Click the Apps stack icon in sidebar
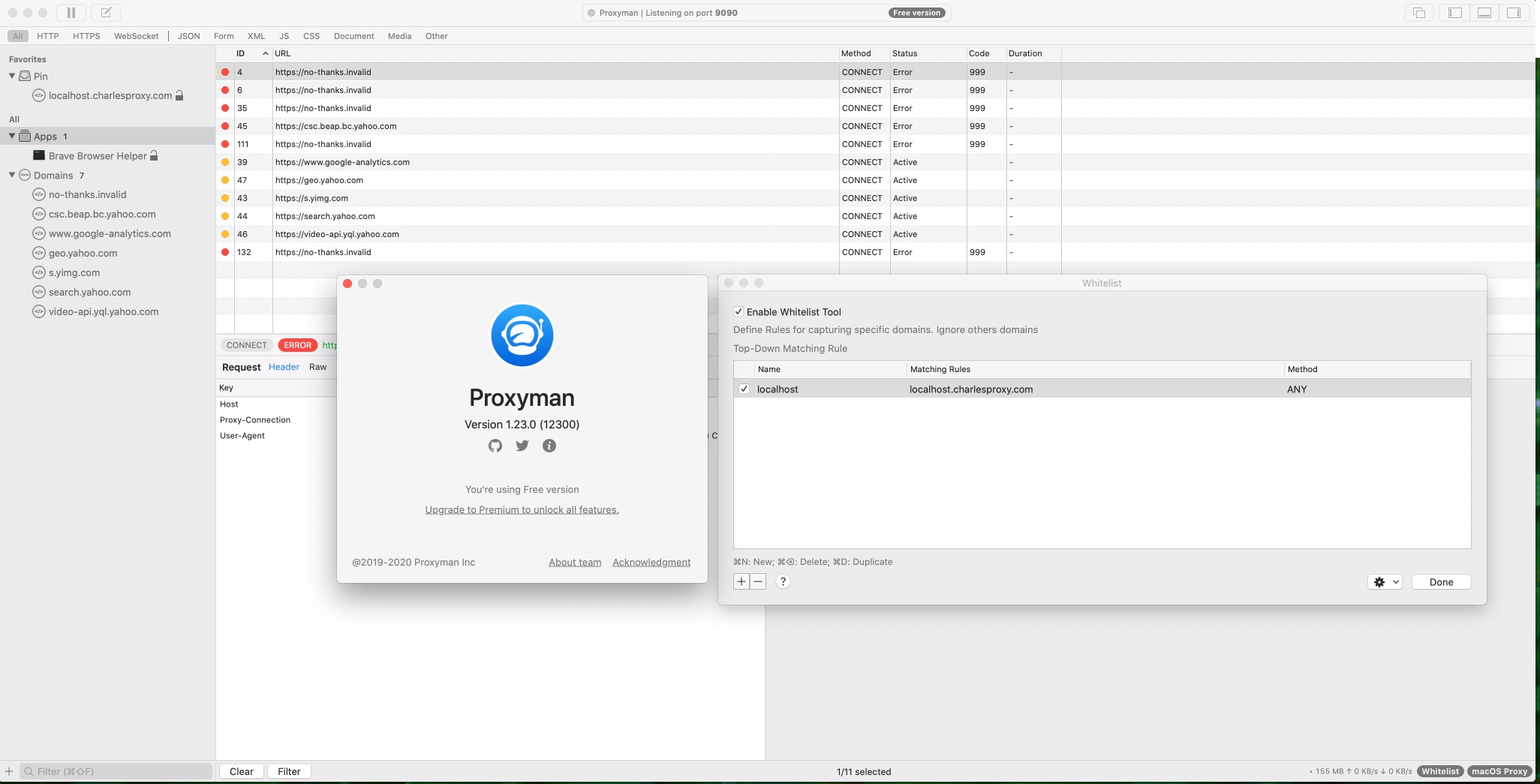The image size is (1540, 784). click(x=25, y=136)
